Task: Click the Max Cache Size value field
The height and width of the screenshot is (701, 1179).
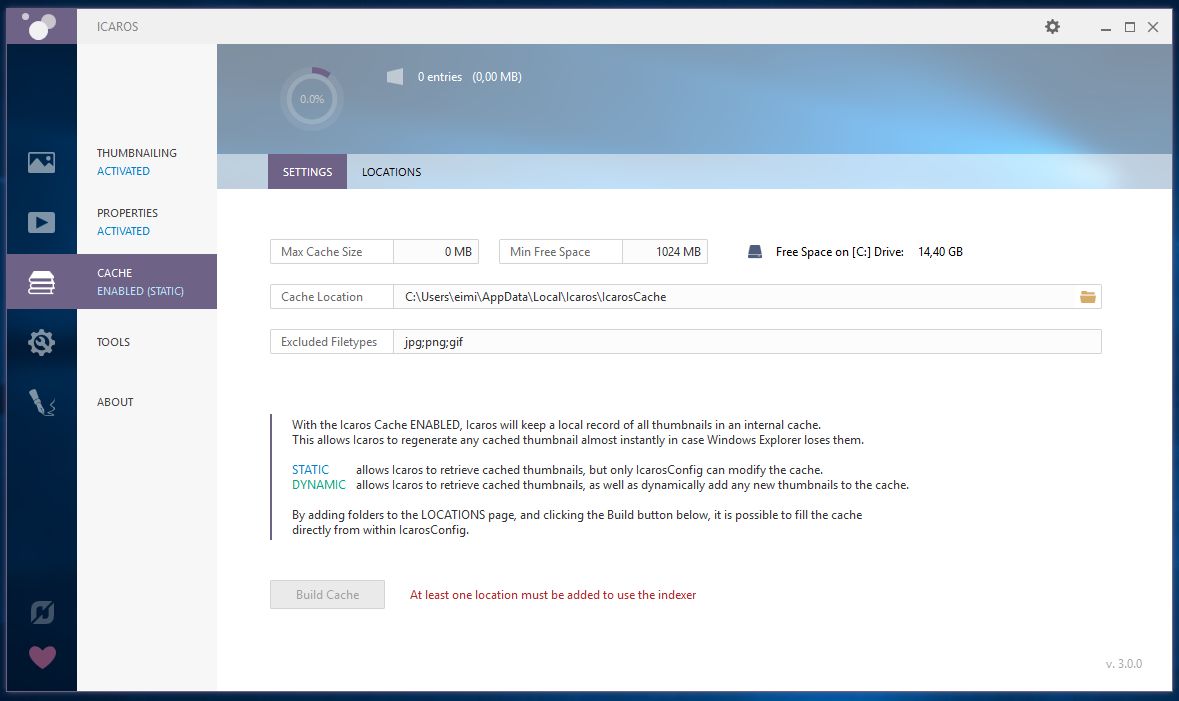Action: click(436, 251)
